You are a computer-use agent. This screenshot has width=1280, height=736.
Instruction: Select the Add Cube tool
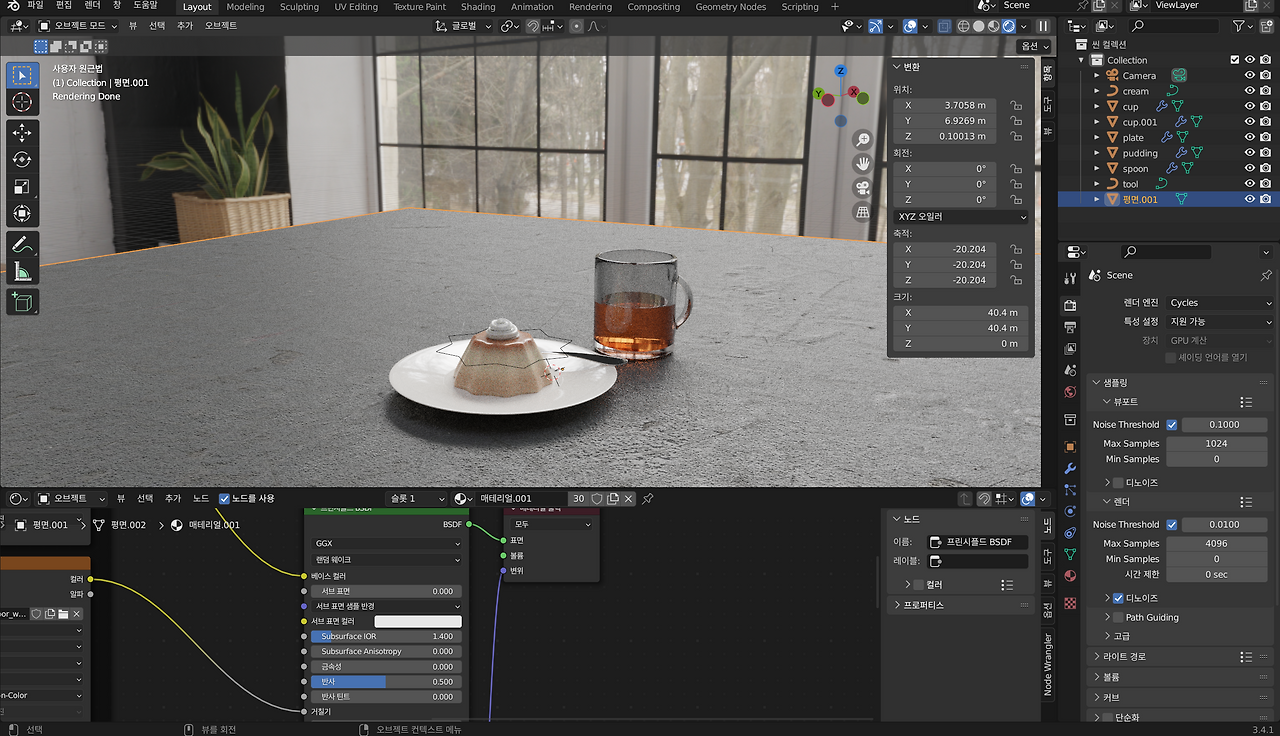tap(22, 301)
